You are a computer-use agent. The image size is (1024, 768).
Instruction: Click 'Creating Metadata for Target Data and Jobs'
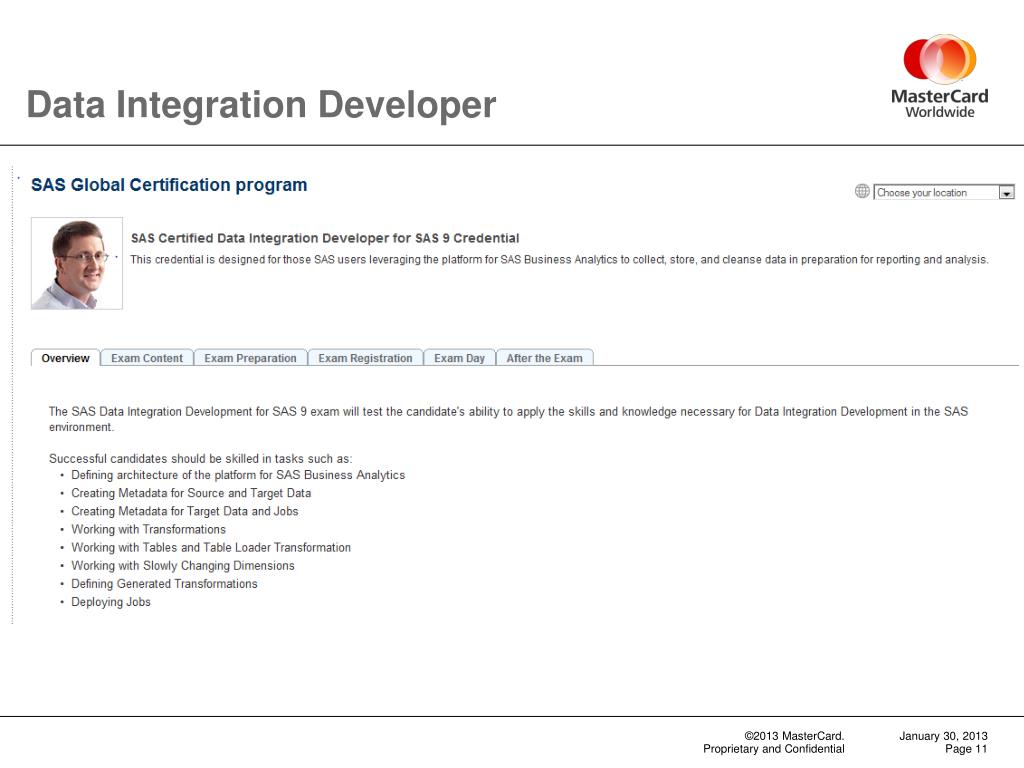point(185,511)
